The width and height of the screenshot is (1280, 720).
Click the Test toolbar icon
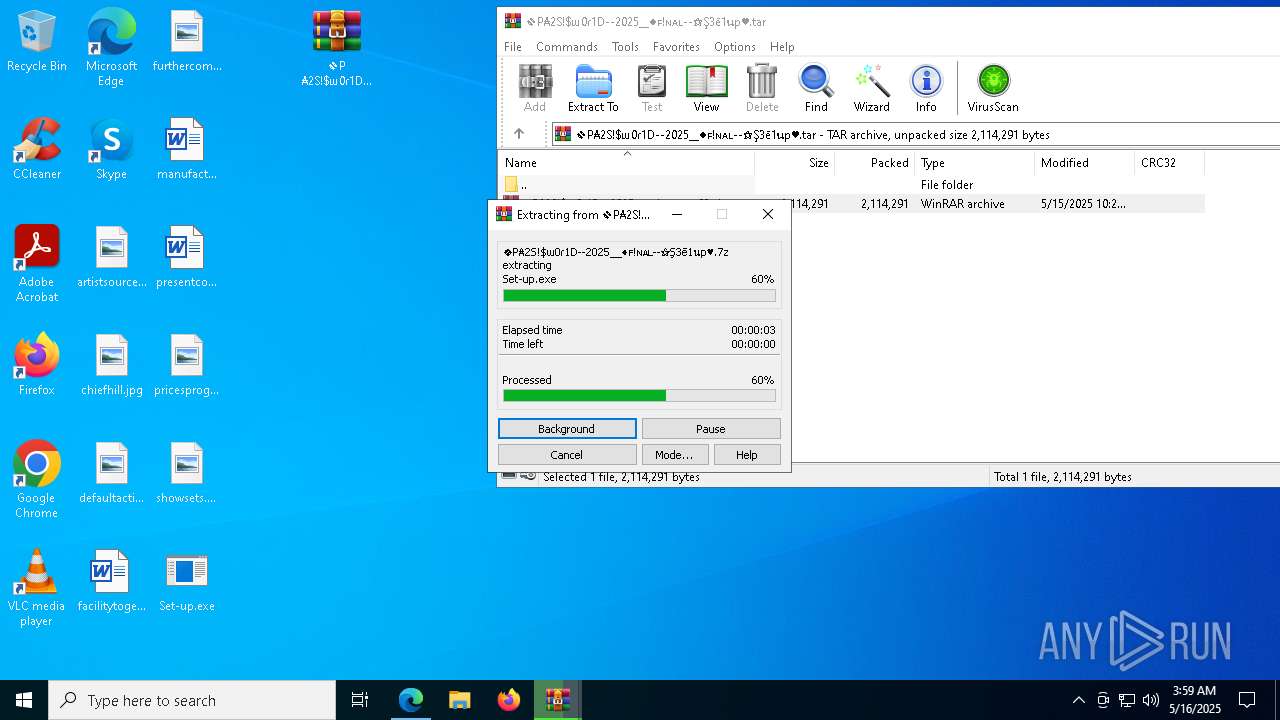[652, 89]
